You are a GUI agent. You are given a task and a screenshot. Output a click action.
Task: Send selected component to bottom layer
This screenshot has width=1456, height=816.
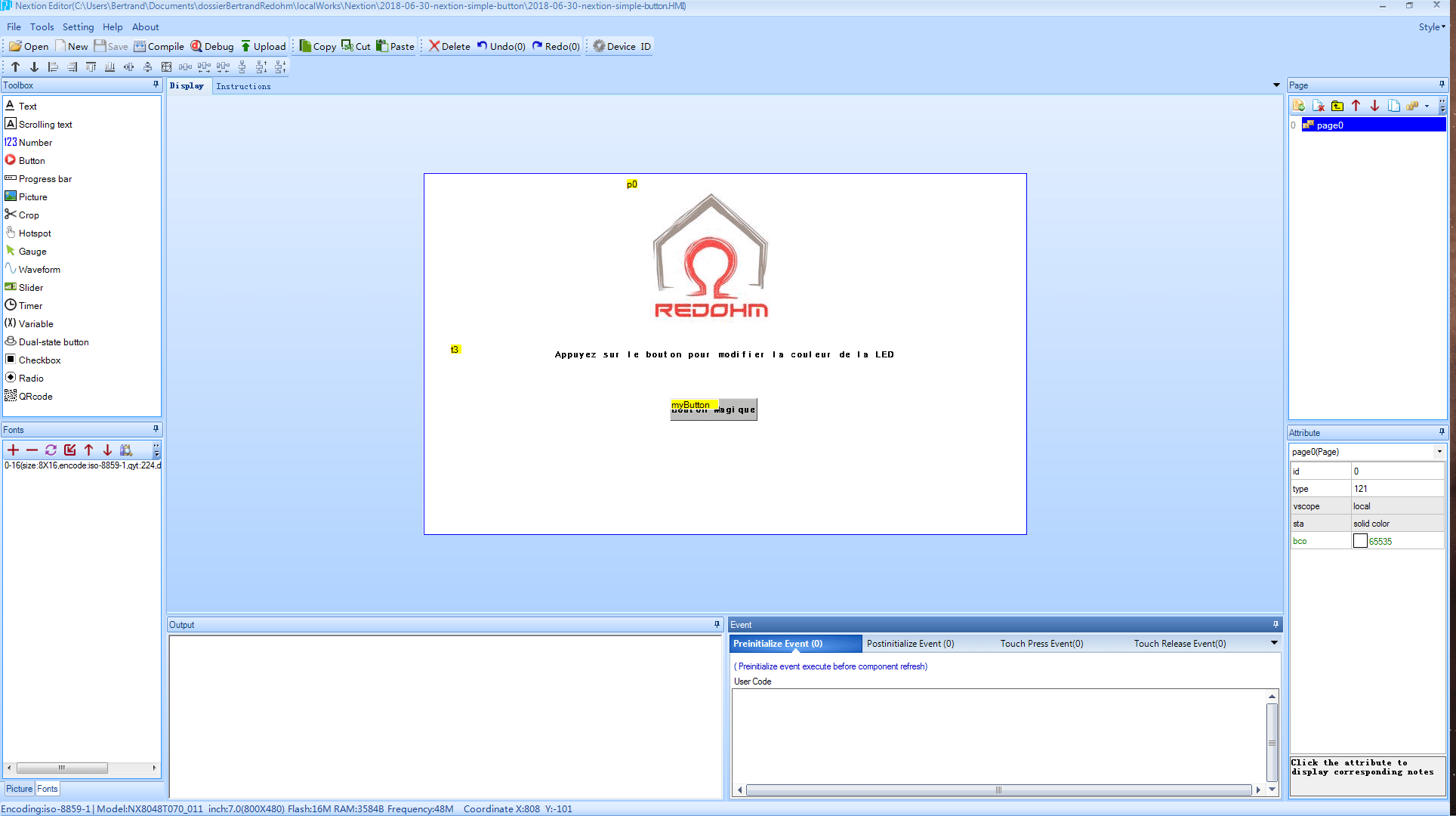[34, 67]
